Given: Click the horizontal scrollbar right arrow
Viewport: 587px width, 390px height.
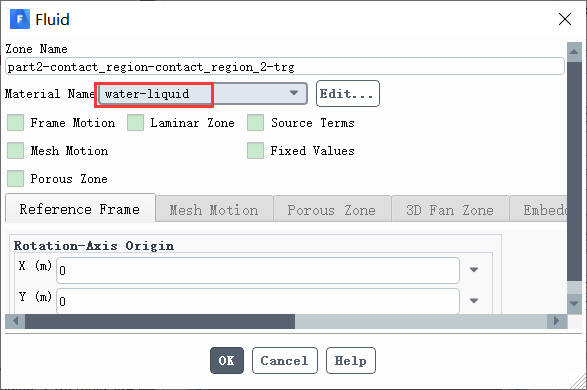Looking at the screenshot, I should point(557,321).
